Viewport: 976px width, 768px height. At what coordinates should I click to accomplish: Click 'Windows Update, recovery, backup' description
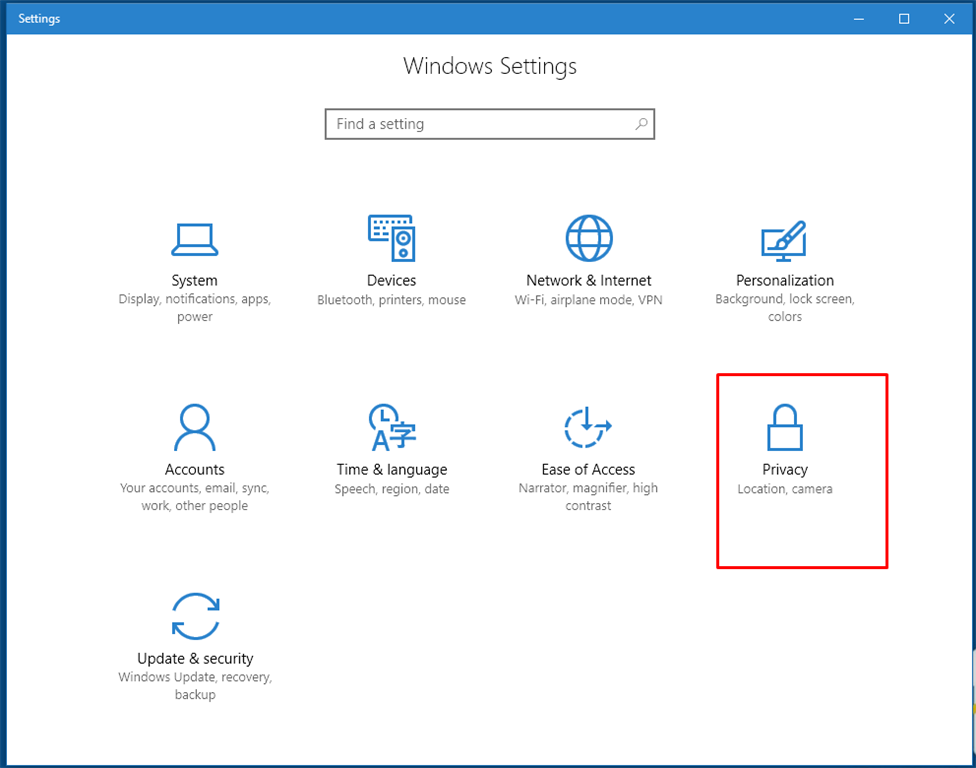click(195, 685)
